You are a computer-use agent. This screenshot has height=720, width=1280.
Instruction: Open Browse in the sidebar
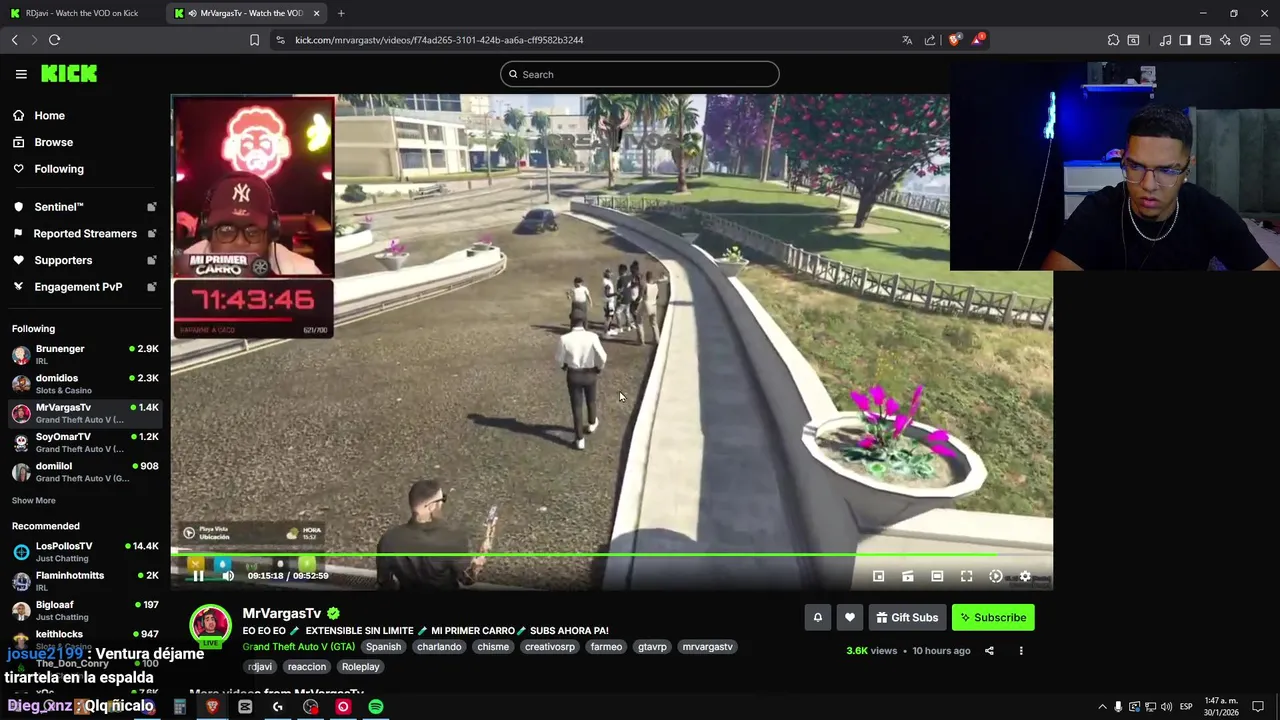pyautogui.click(x=85, y=142)
